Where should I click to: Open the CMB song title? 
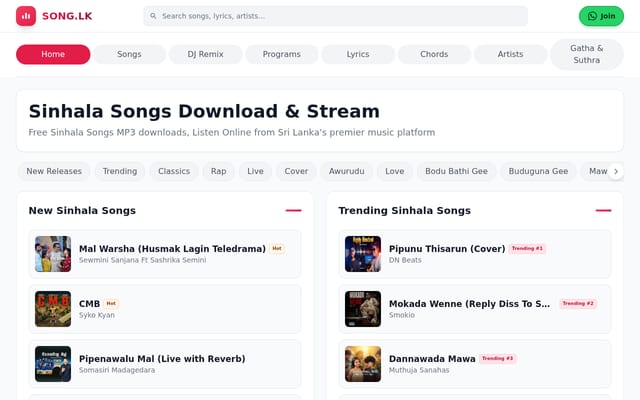[x=89, y=304]
